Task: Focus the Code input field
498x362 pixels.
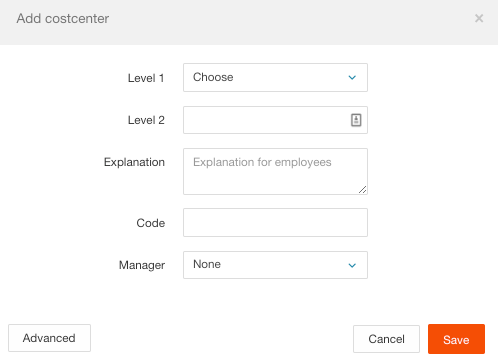Action: (275, 223)
